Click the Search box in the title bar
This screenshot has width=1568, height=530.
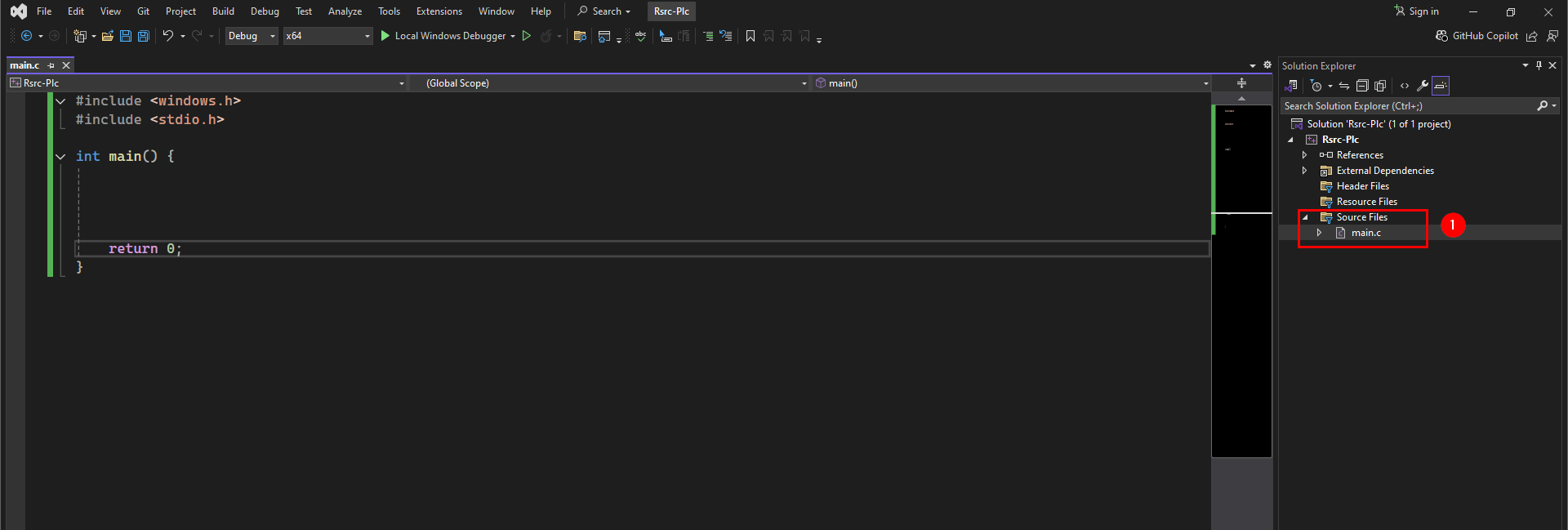click(x=604, y=11)
